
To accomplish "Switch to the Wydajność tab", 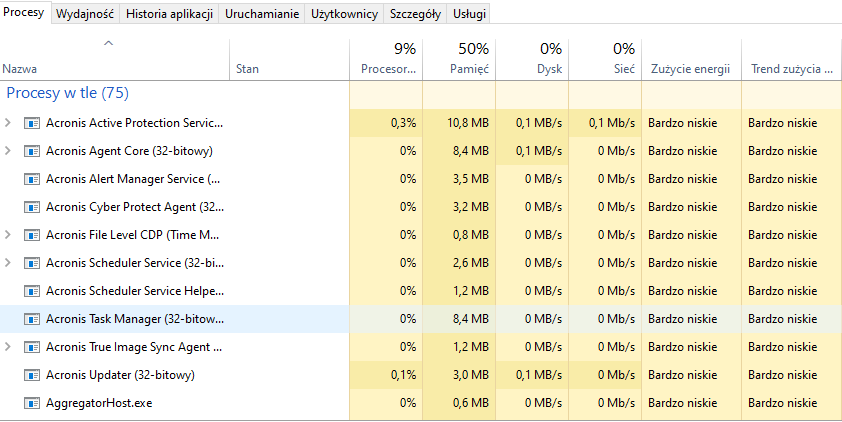I will pos(85,14).
